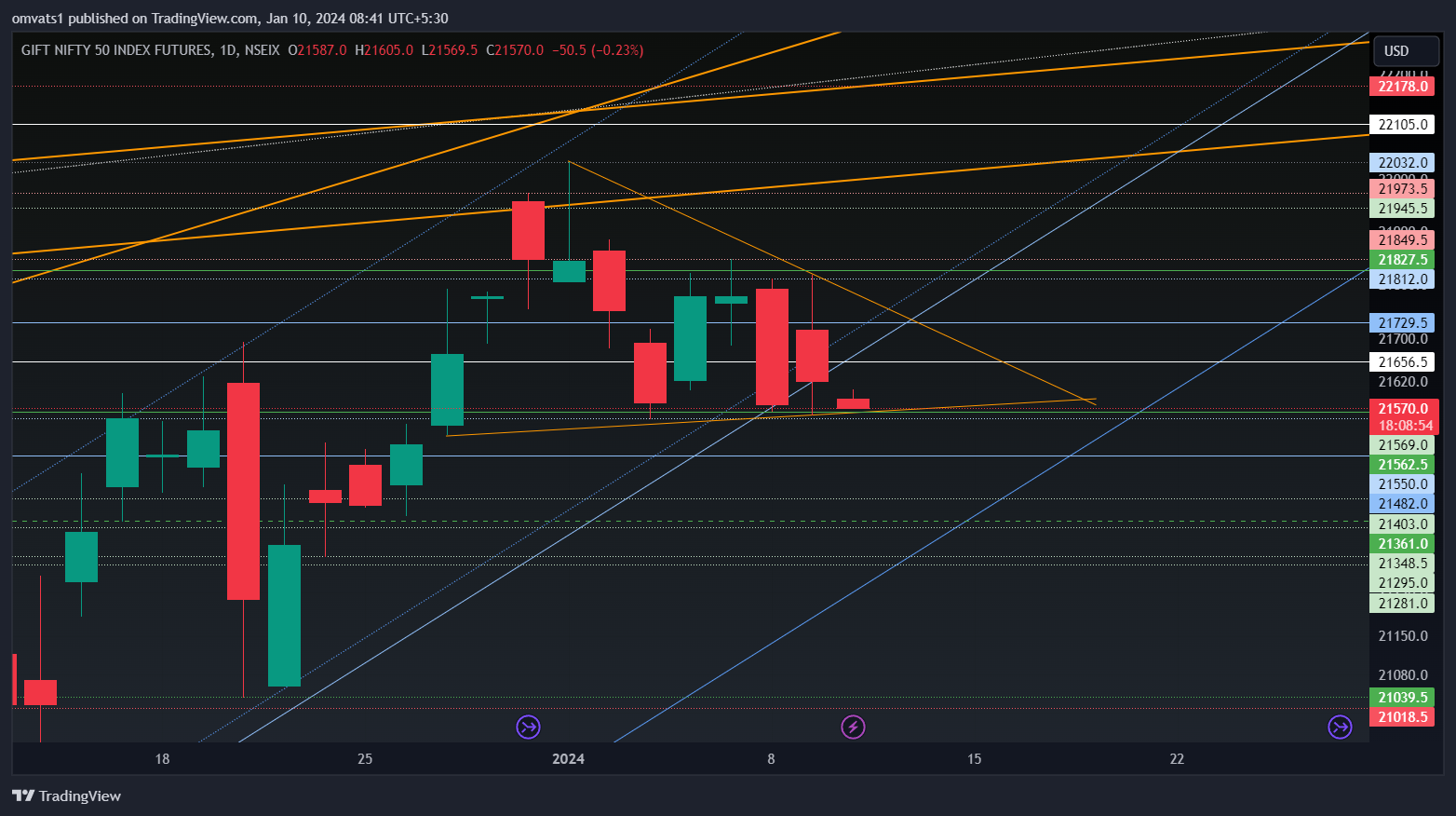Open the TradingView logo link
This screenshot has height=816, width=1456.
click(x=66, y=796)
